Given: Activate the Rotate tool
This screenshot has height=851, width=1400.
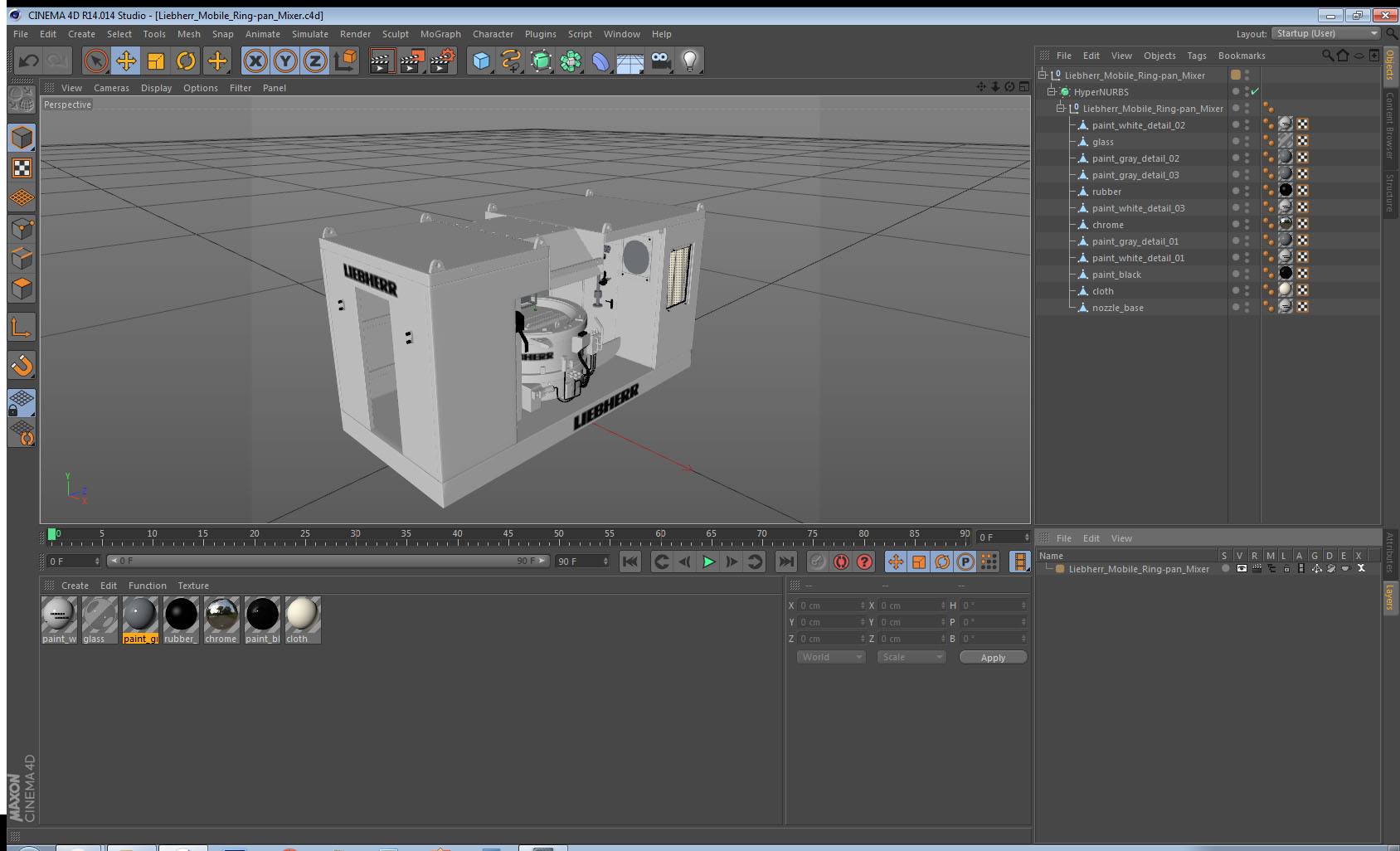Looking at the screenshot, I should [186, 61].
